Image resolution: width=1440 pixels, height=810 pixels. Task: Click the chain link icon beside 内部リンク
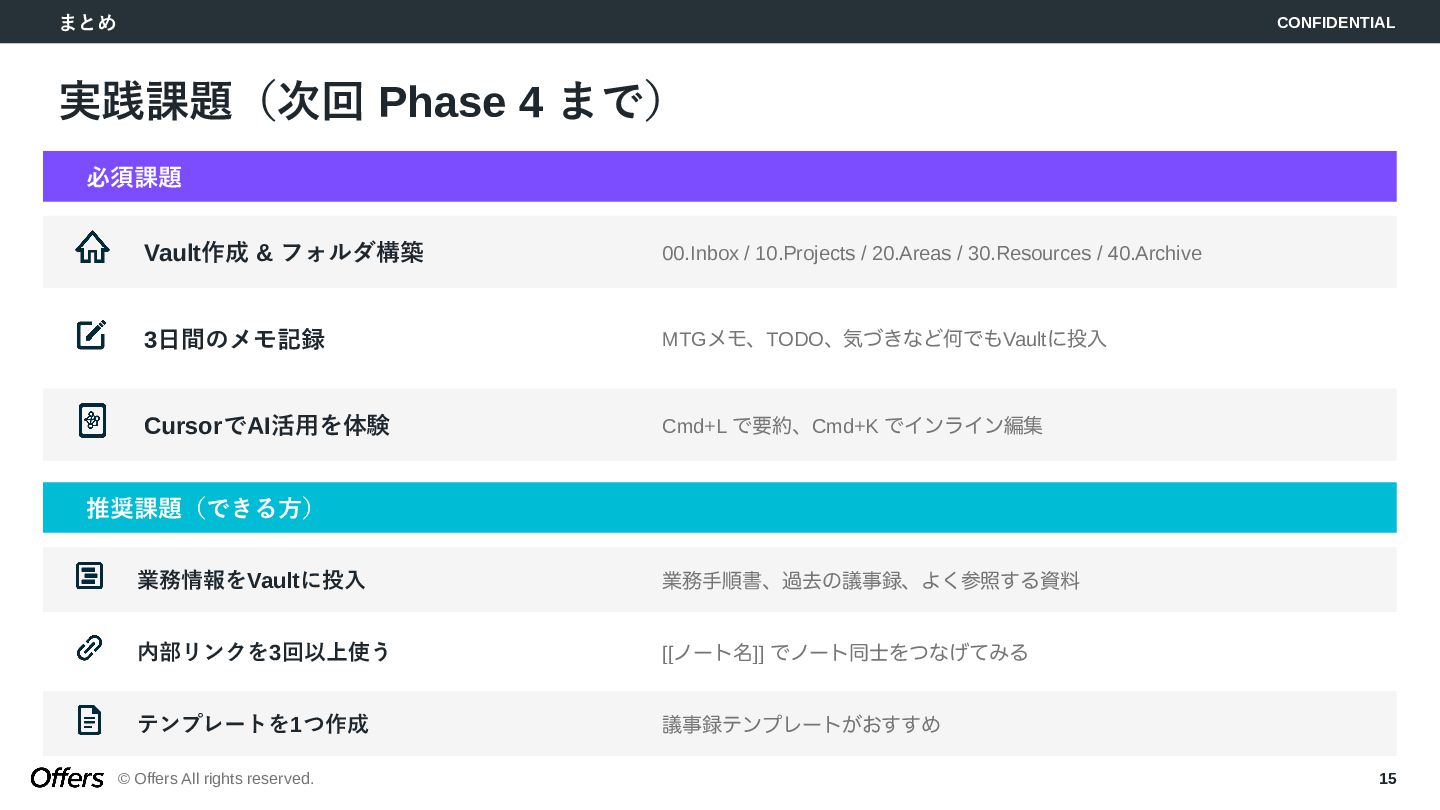click(89, 648)
